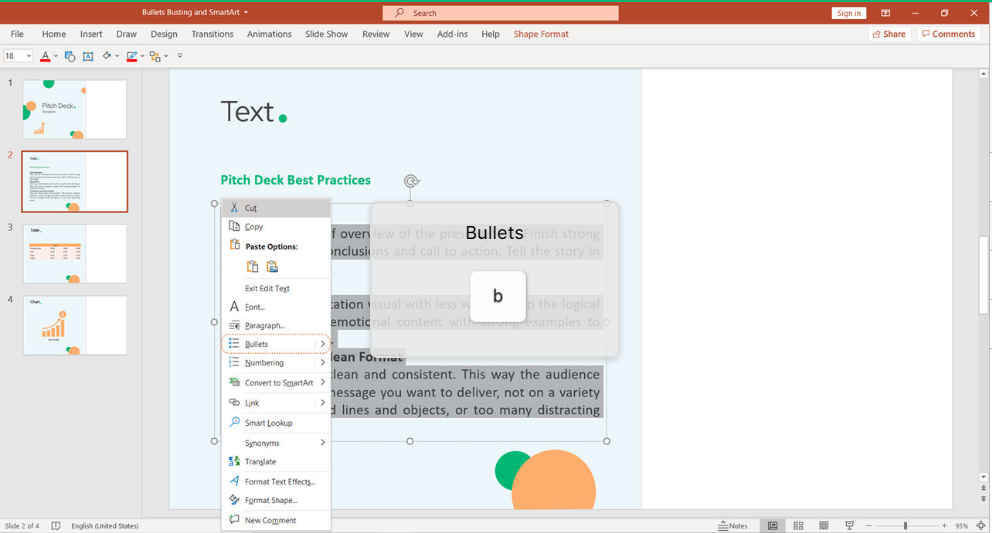Click the Sign in button
The height and width of the screenshot is (533, 992).
pyautogui.click(x=848, y=13)
